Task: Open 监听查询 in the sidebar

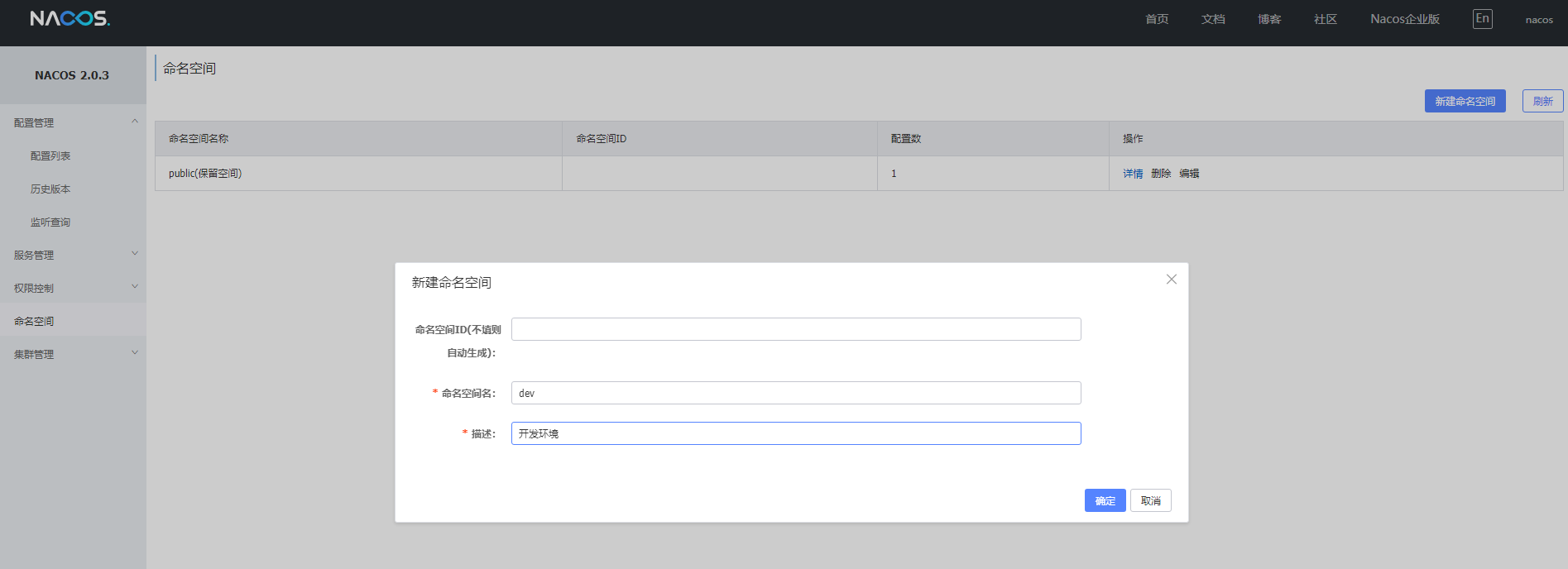Action: [x=50, y=222]
